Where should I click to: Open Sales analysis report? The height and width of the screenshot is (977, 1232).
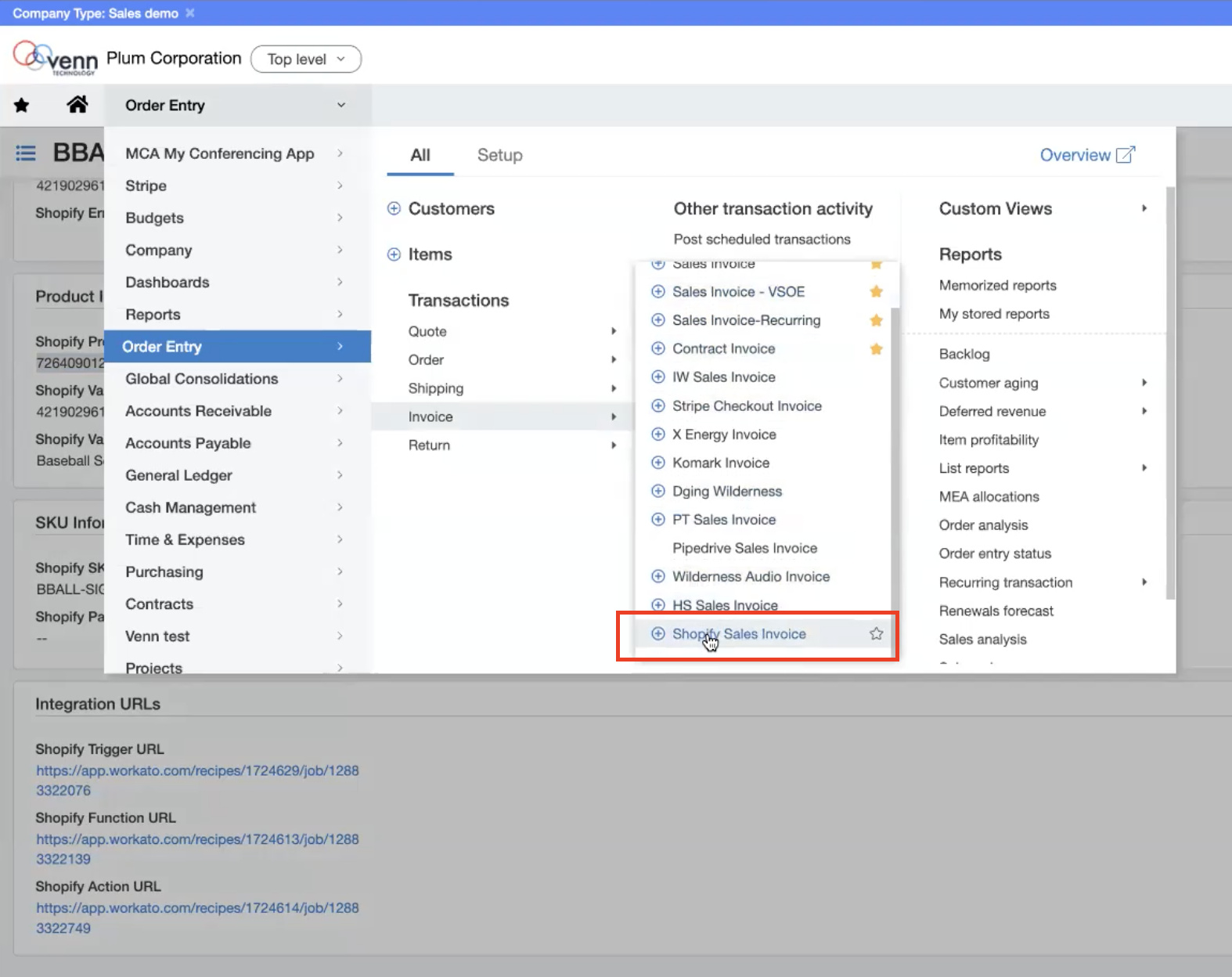click(x=982, y=640)
